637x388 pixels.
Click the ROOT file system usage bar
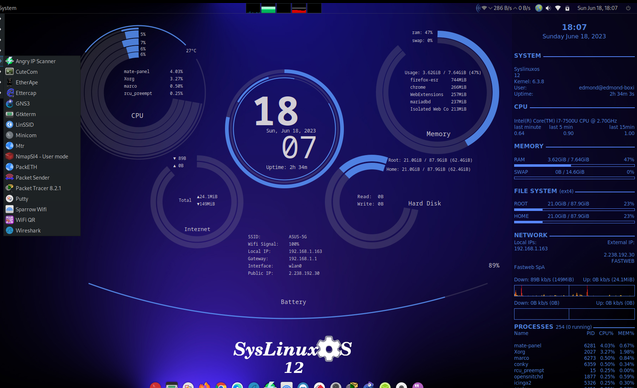click(574, 210)
